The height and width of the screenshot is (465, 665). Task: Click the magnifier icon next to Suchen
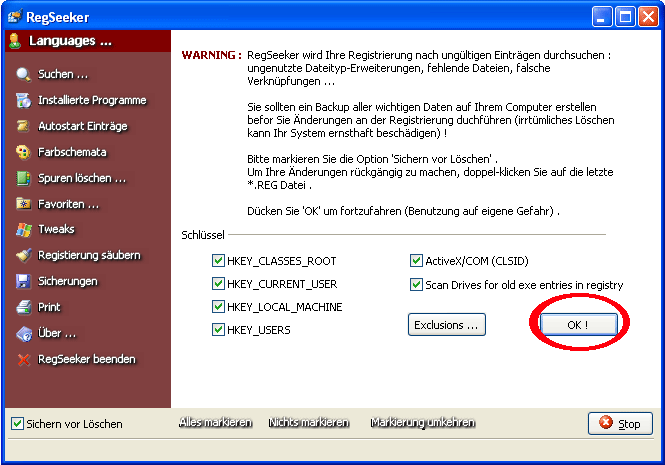(23, 75)
